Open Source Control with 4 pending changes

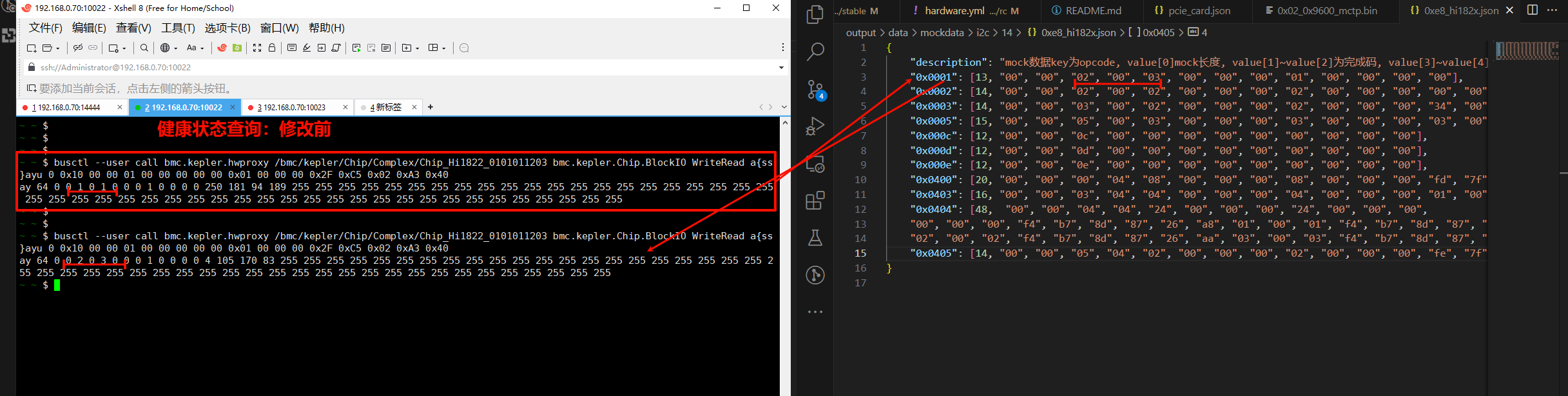coord(815,90)
